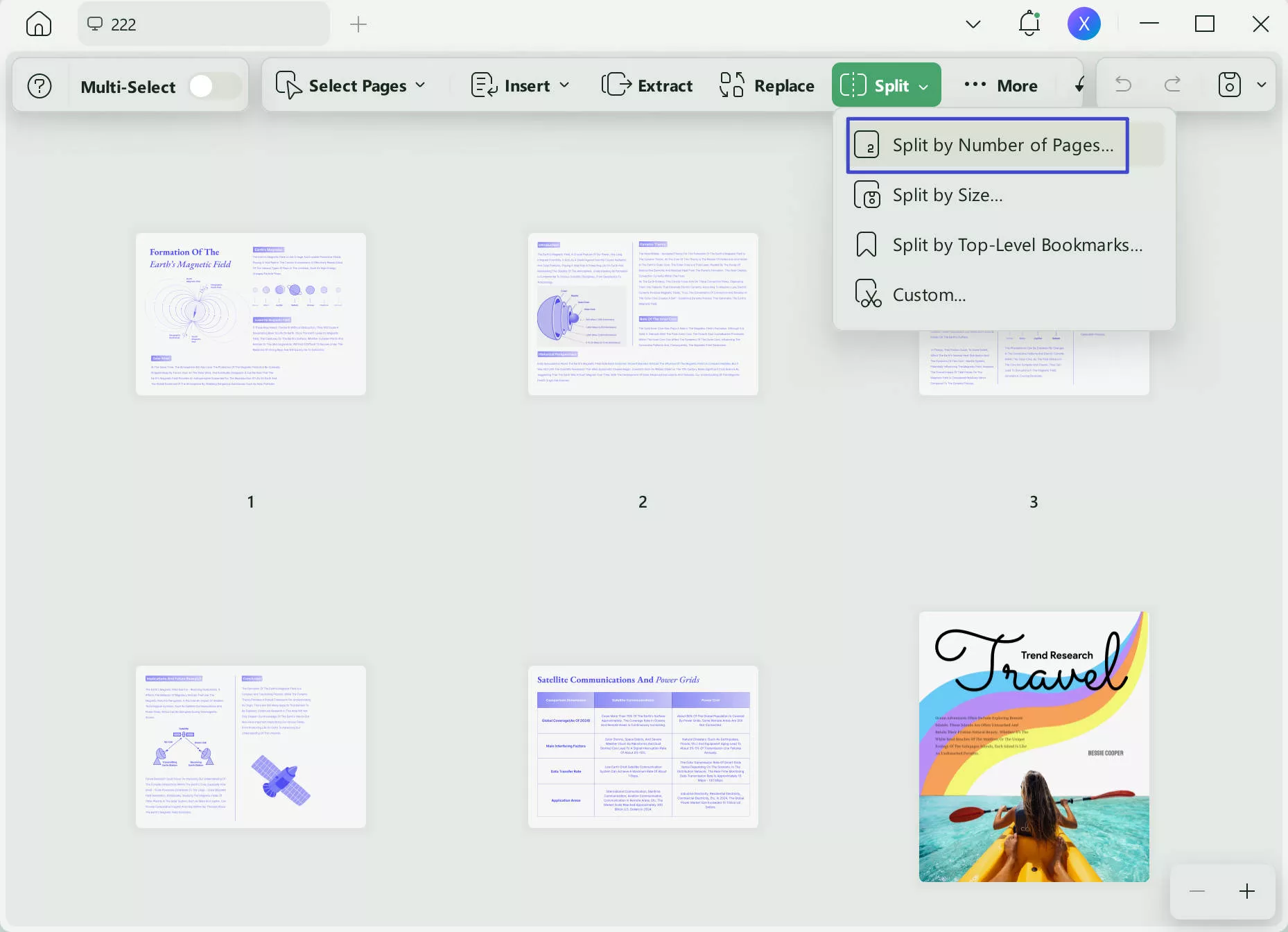Viewport: 1288px width, 932px height.
Task: Select the Replace tool
Action: pos(766,85)
